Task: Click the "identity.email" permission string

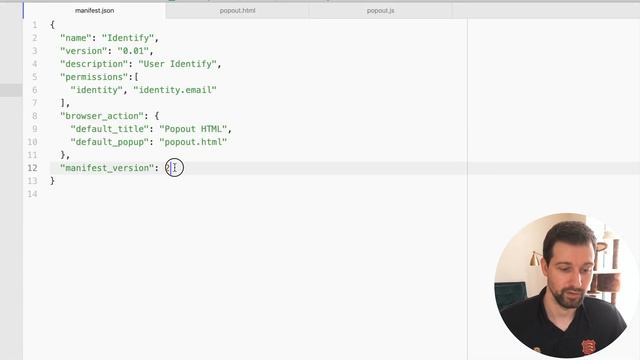Action: pos(175,90)
